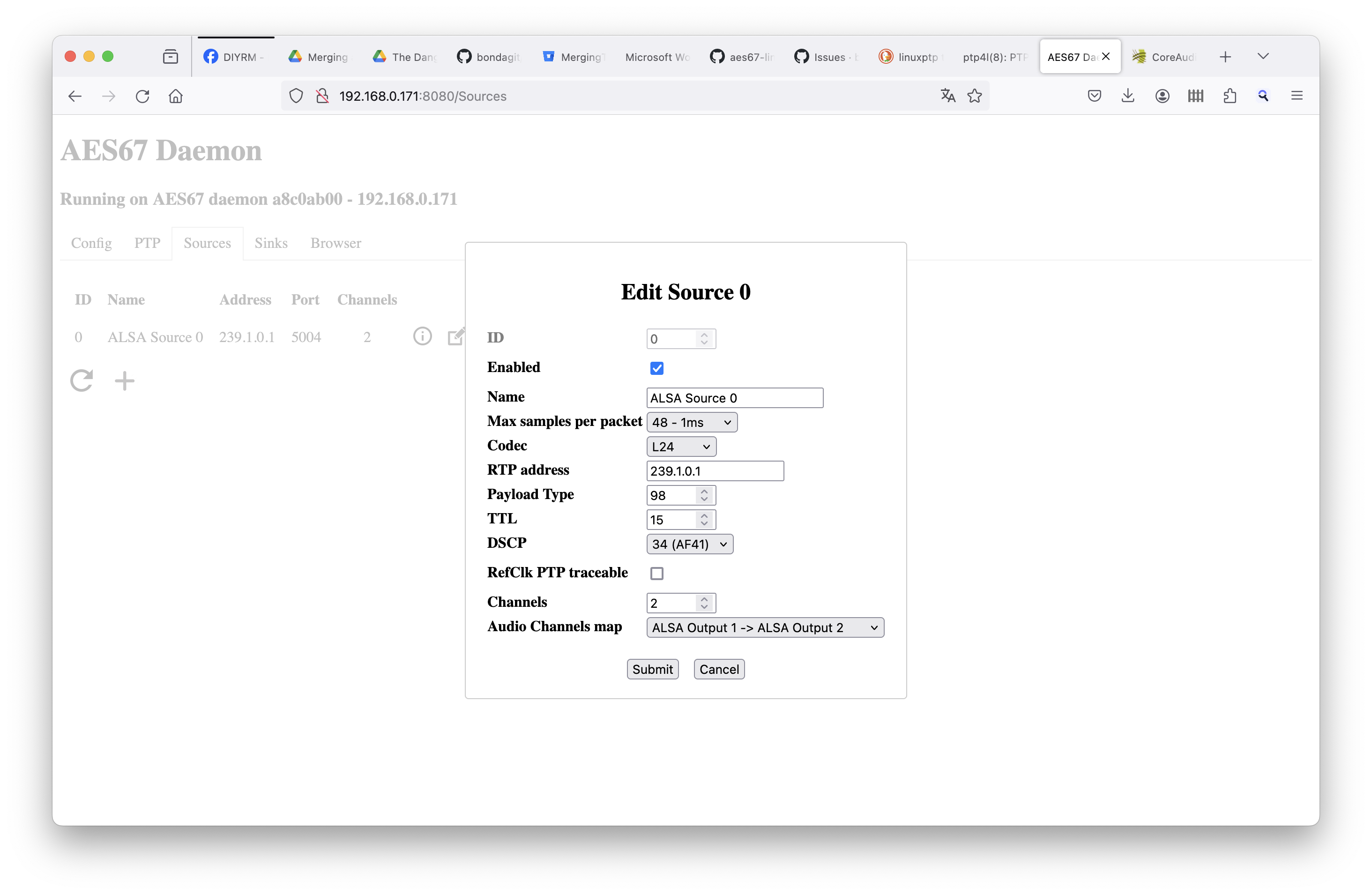The width and height of the screenshot is (1372, 895).
Task: Expand the DSCP 34 (AF41) dropdown
Action: [x=689, y=544]
